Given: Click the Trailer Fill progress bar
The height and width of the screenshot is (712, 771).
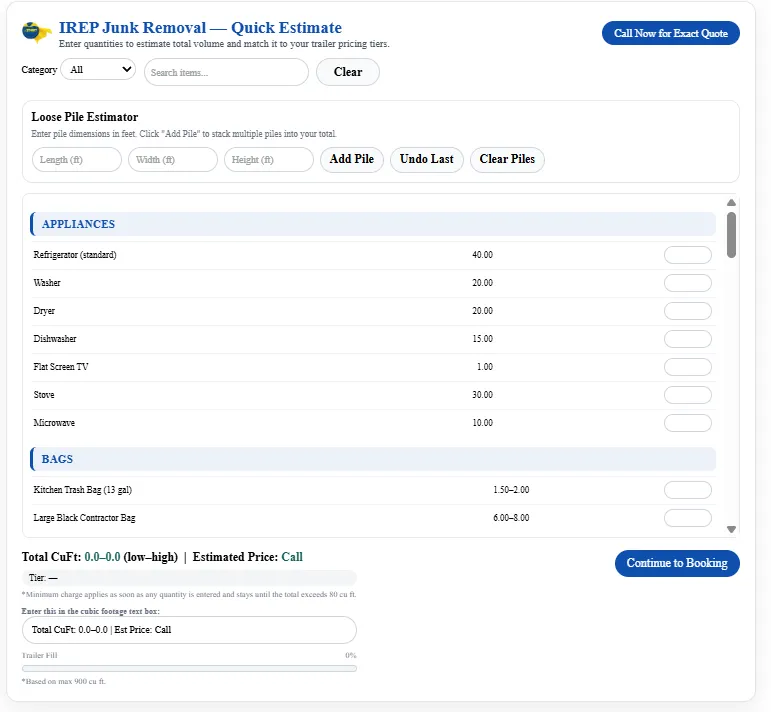Looking at the screenshot, I should click(189, 668).
